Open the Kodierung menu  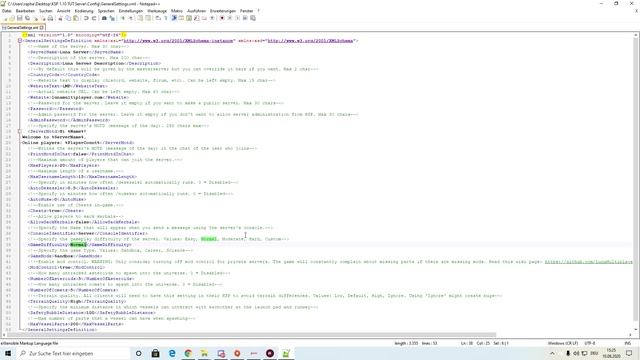point(84,11)
